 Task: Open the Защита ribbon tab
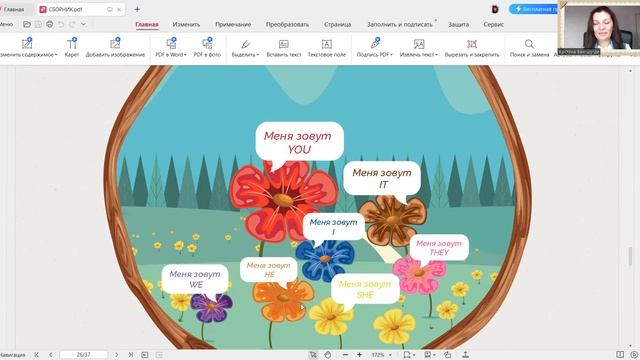click(x=458, y=24)
